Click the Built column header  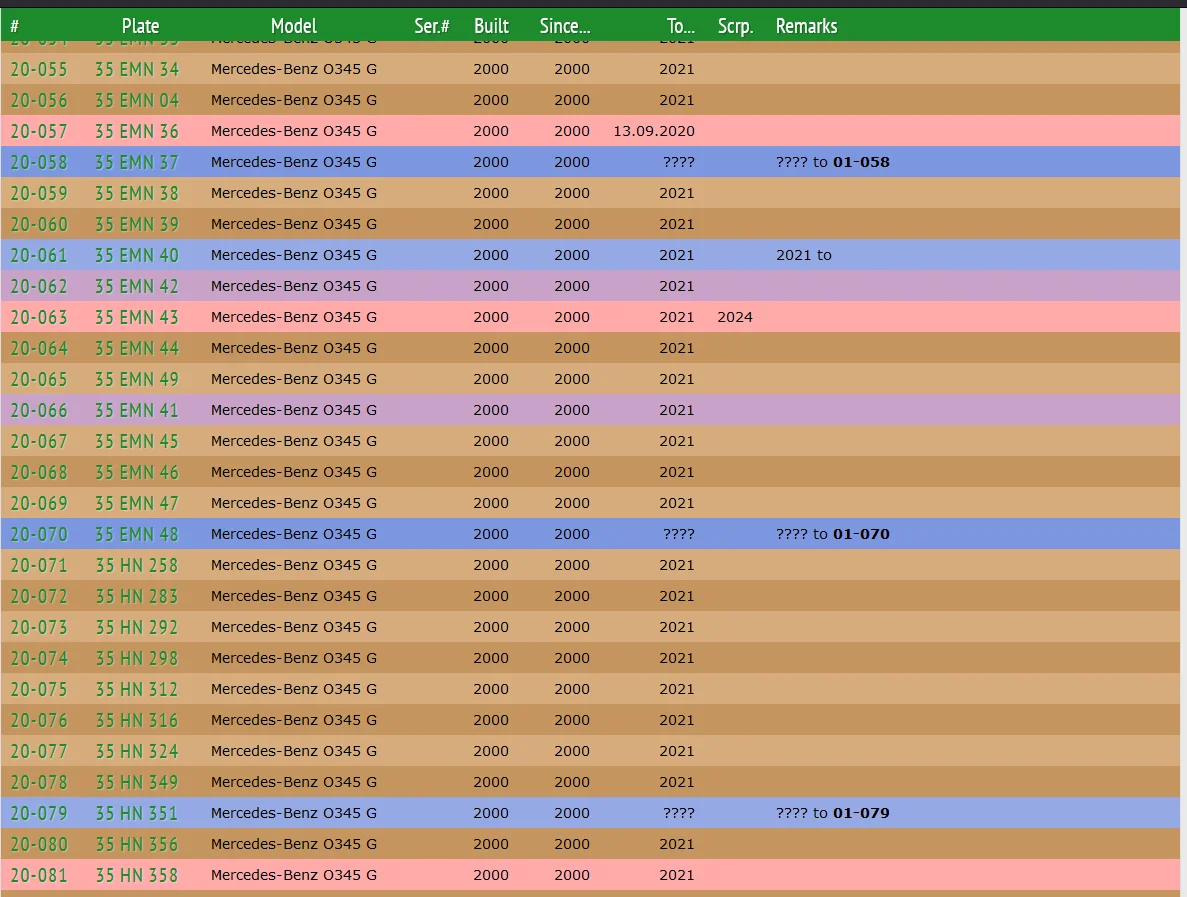491,26
